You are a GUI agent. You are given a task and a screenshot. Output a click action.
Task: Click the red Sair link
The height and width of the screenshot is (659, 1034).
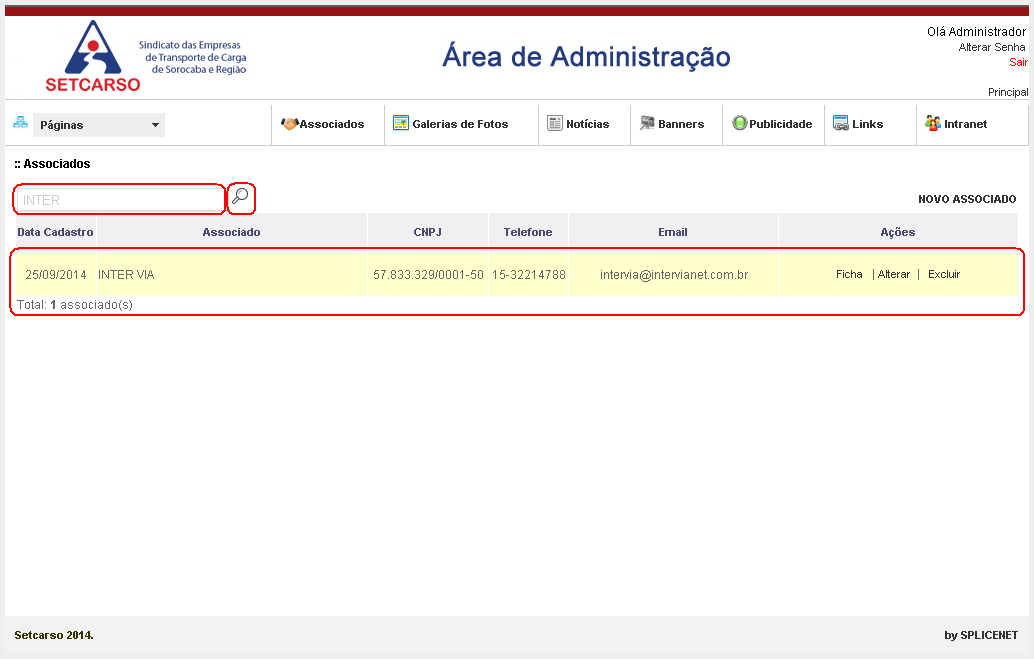(x=1018, y=62)
